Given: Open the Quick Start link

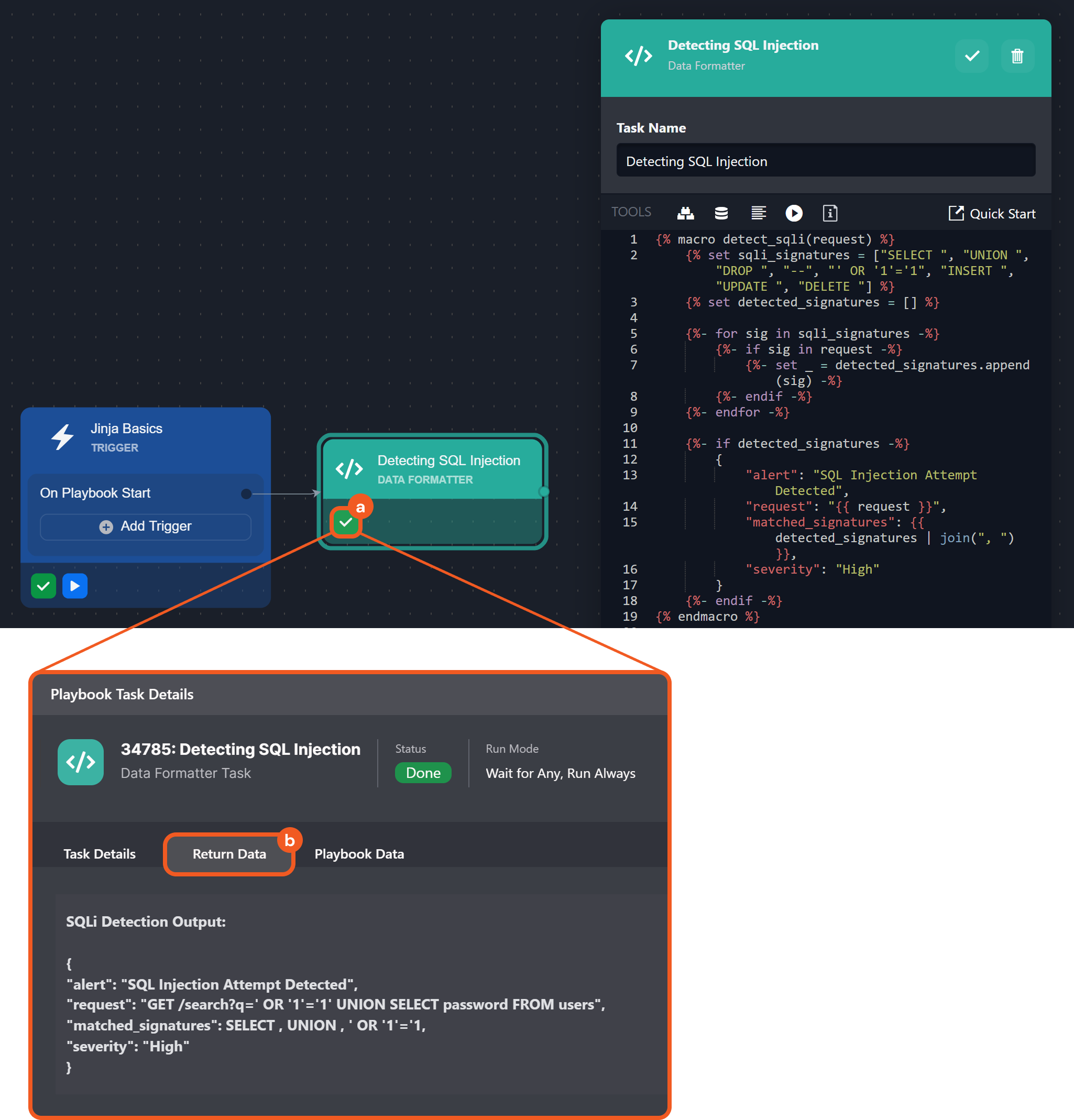Looking at the screenshot, I should click(x=992, y=214).
